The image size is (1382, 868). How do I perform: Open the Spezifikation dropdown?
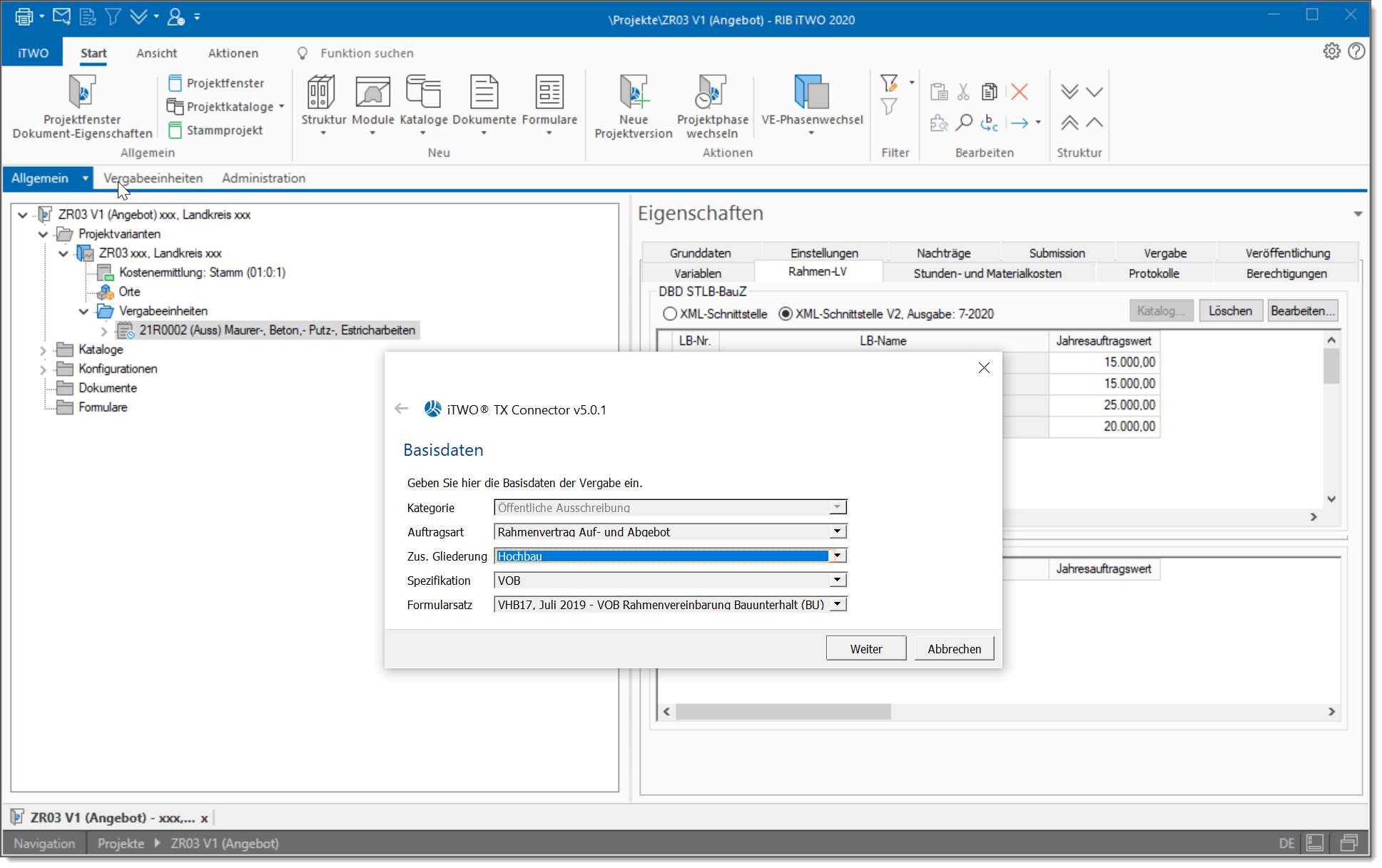click(838, 580)
